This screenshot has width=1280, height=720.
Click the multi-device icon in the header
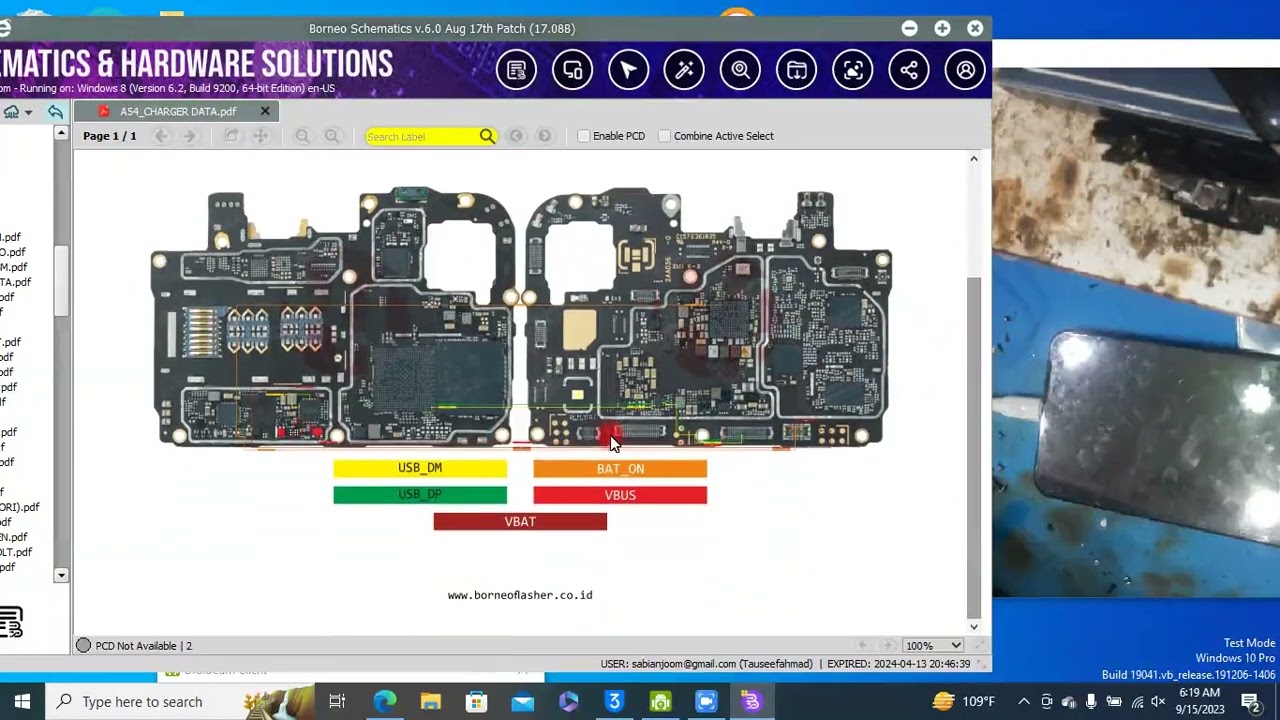point(572,70)
